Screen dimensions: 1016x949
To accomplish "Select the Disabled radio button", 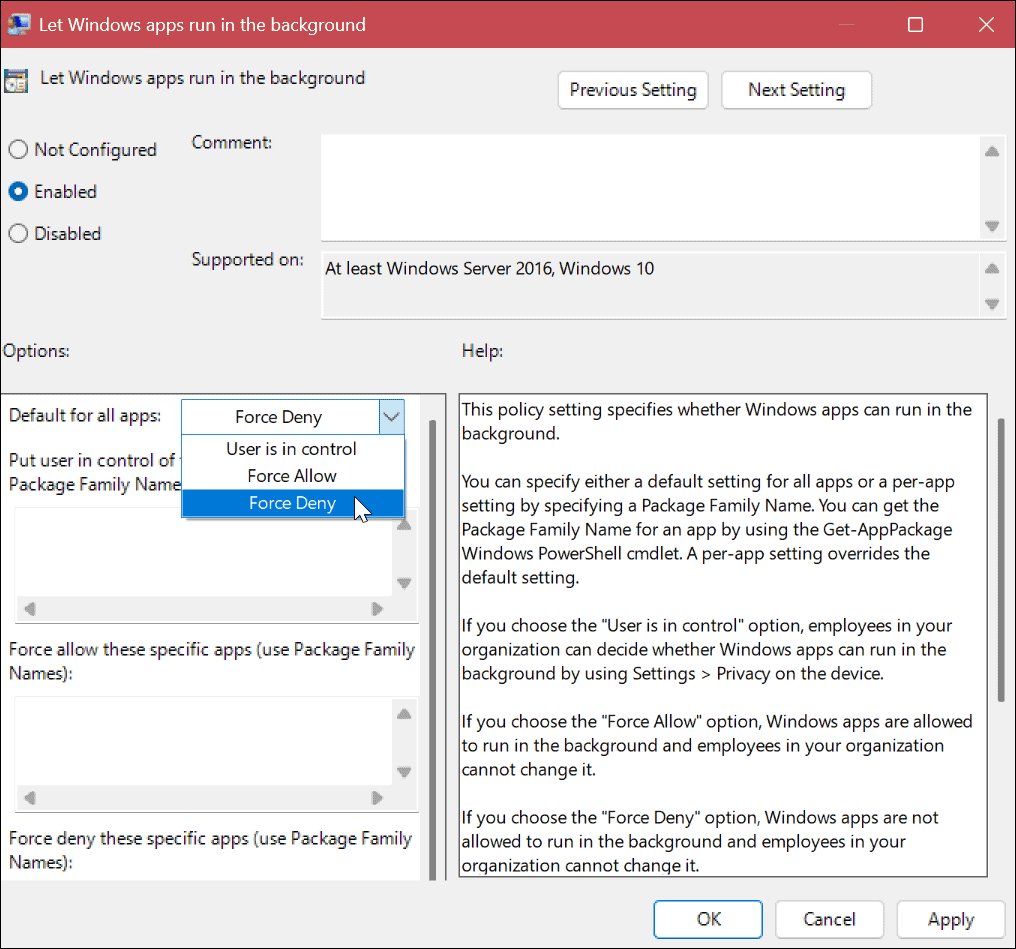I will [x=18, y=233].
